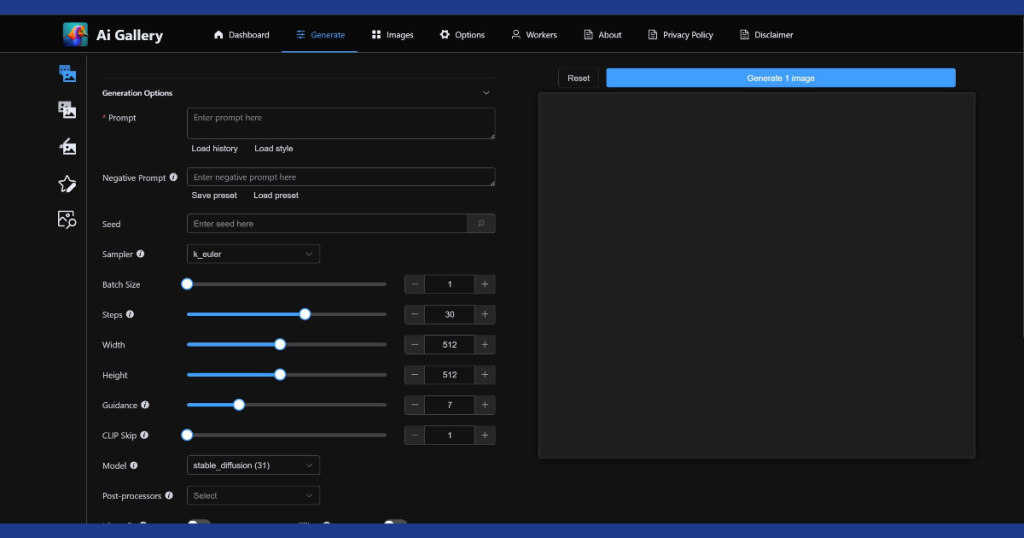Click the Steps info icon
1024x538 pixels.
pyautogui.click(x=130, y=314)
